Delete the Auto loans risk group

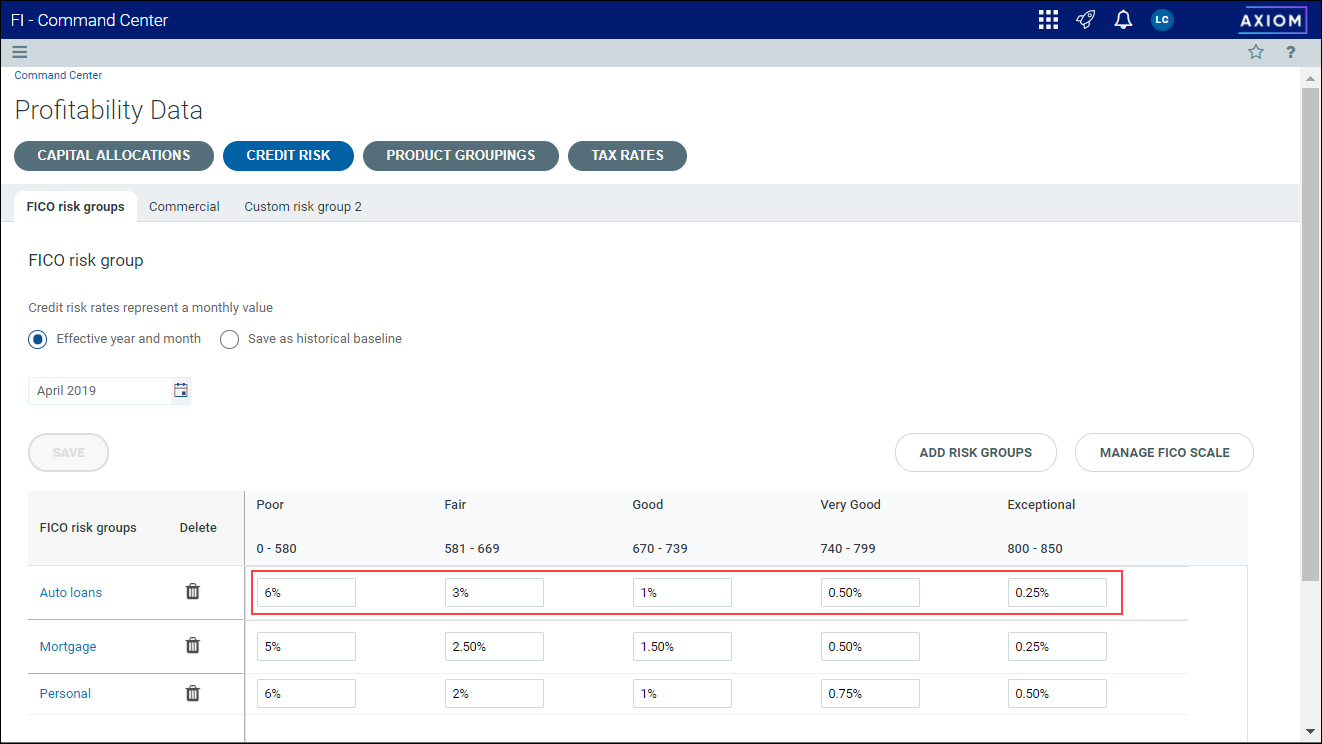[193, 592]
